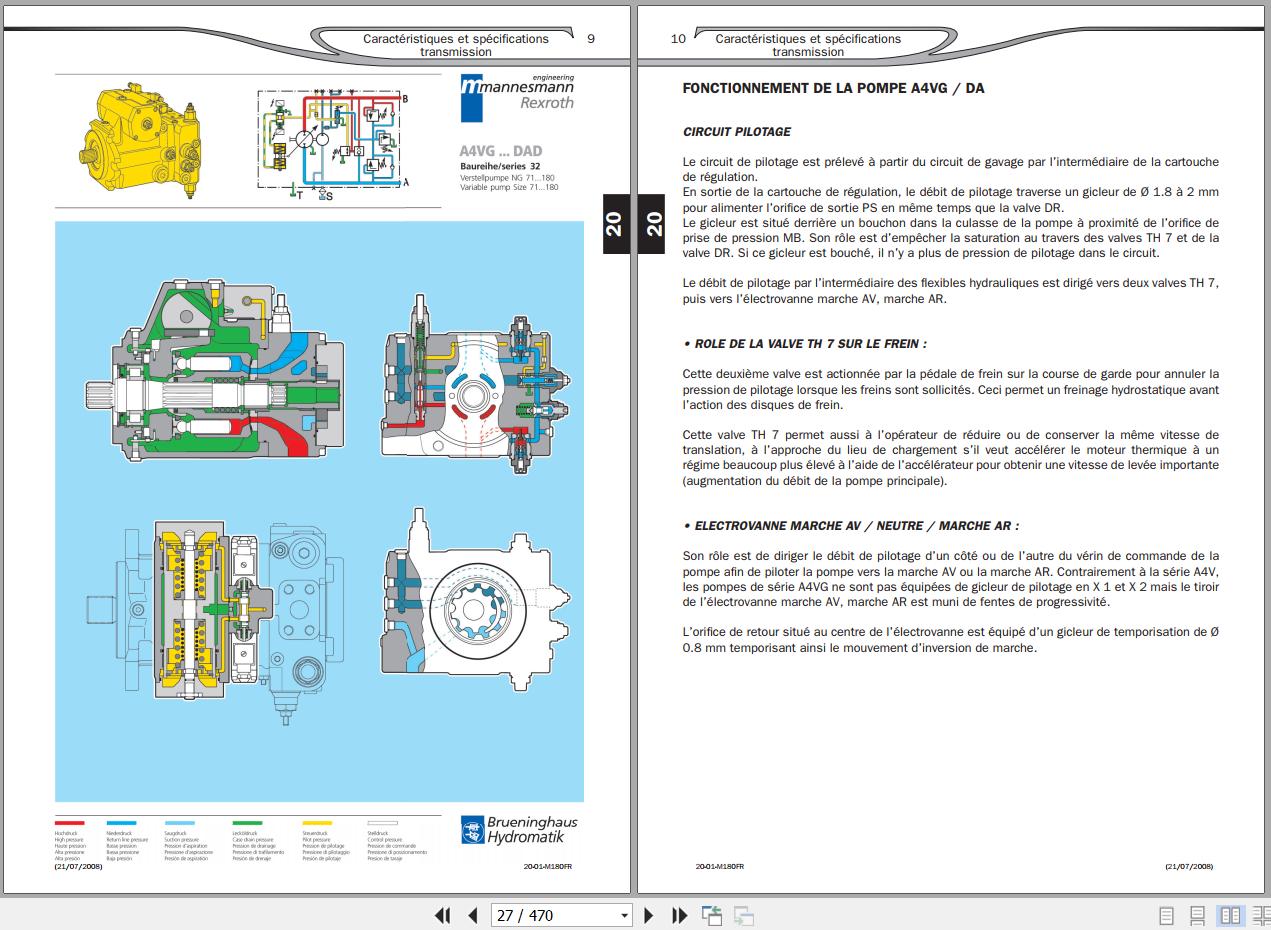Click the green case drain pressure legend swatch

247,823
